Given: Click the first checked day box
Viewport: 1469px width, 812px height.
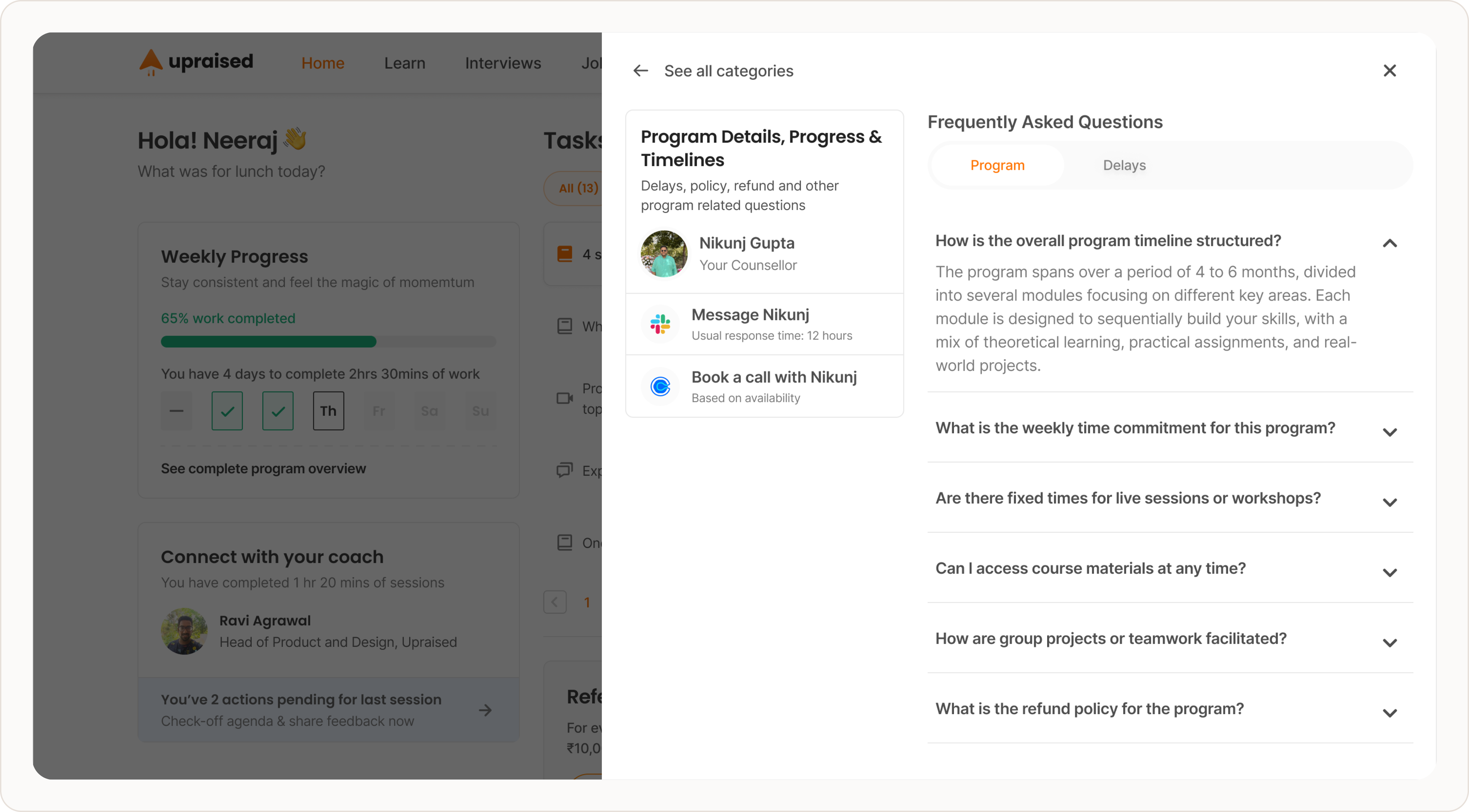Looking at the screenshot, I should 227,411.
